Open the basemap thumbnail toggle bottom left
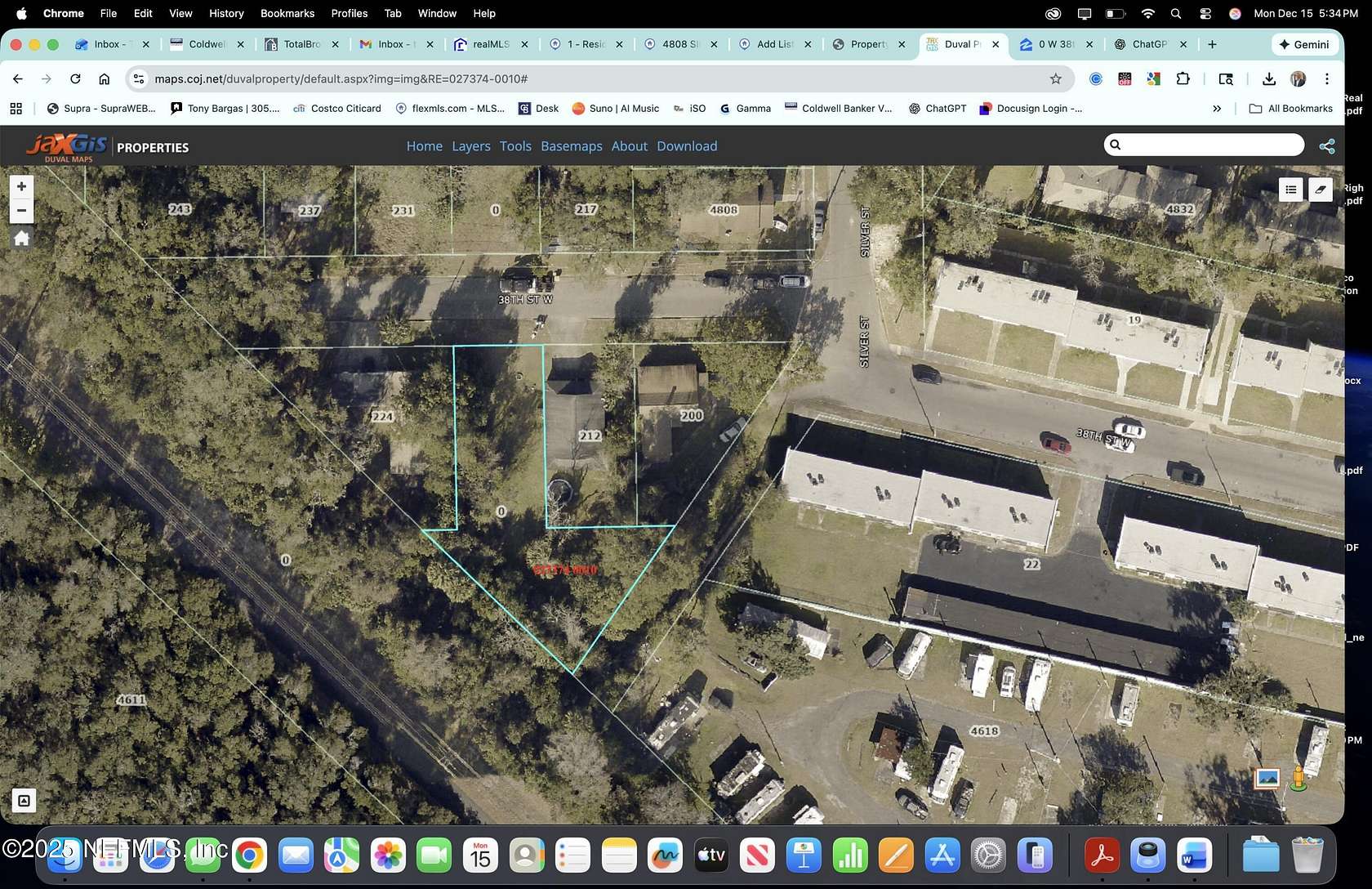 click(24, 801)
